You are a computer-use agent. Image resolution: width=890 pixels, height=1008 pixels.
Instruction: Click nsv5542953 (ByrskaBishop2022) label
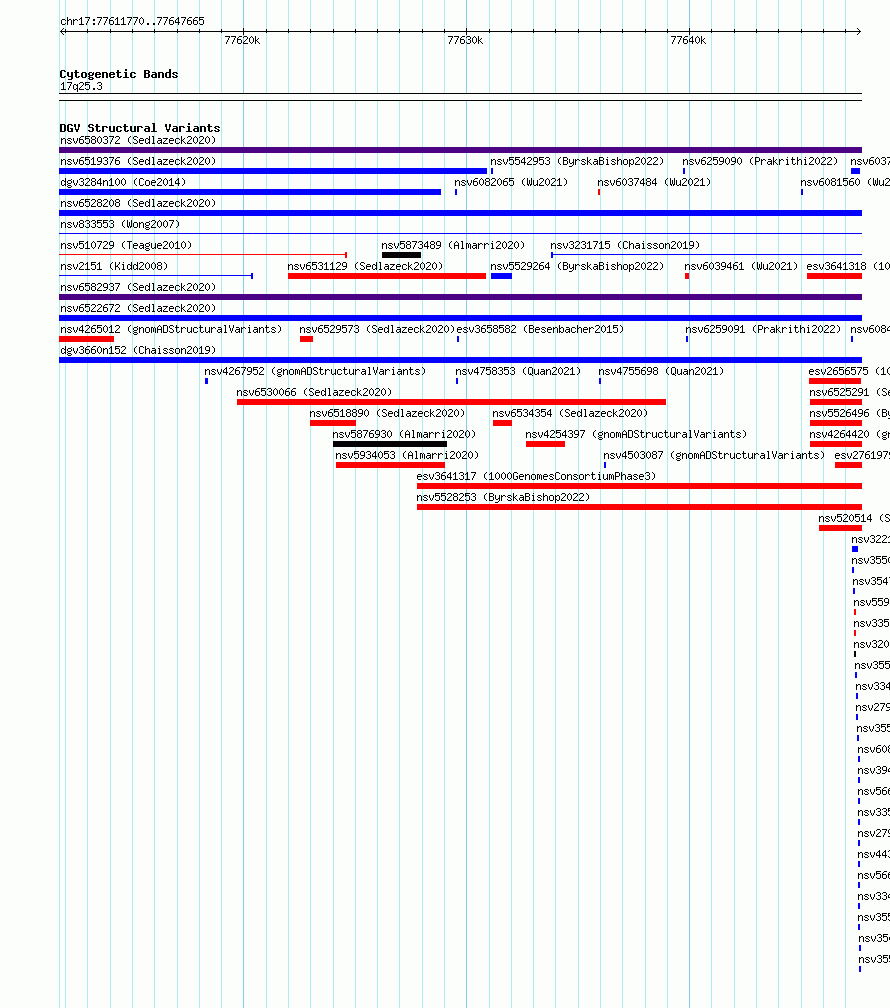pyautogui.click(x=577, y=161)
